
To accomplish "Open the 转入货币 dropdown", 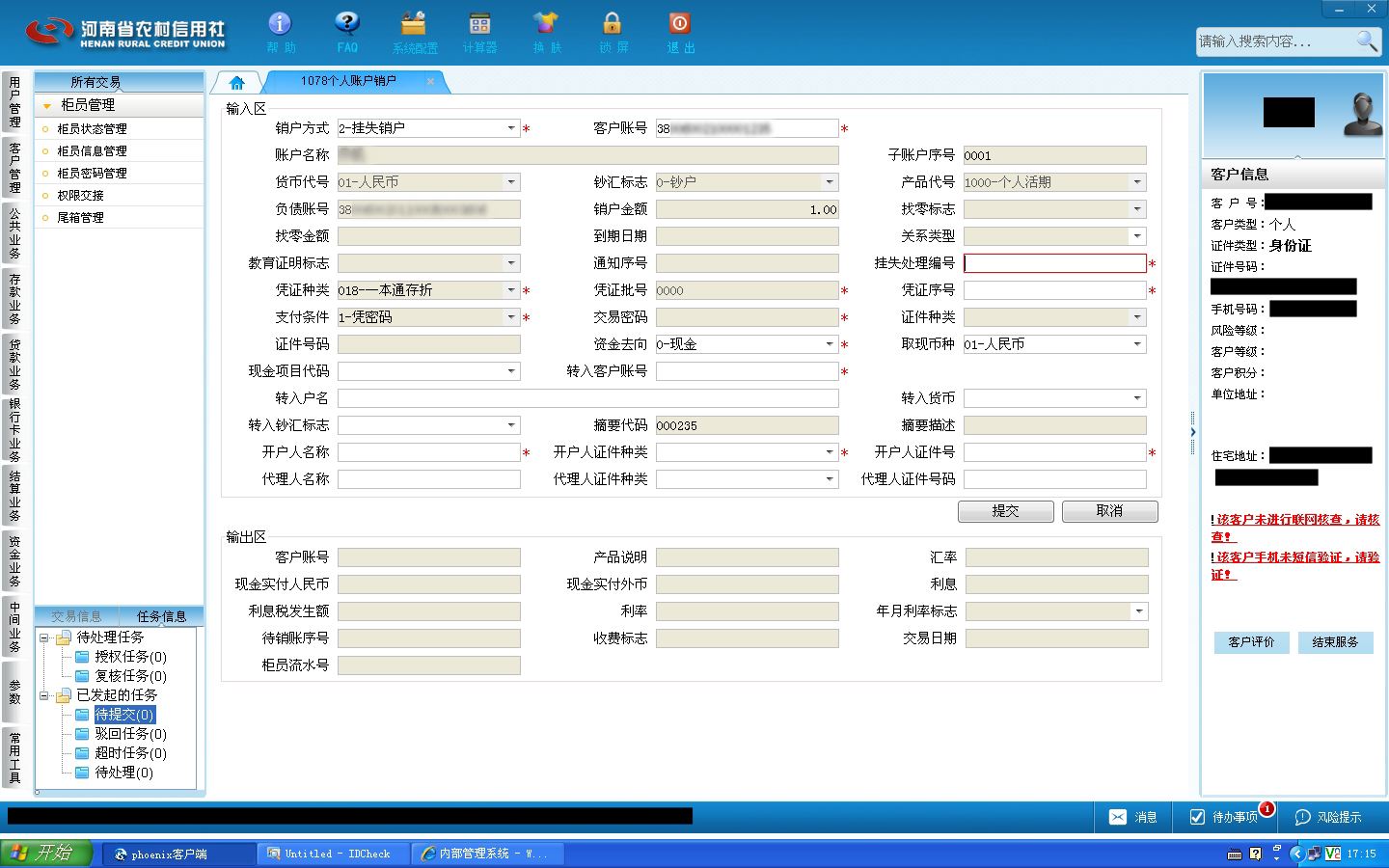I will [1137, 398].
